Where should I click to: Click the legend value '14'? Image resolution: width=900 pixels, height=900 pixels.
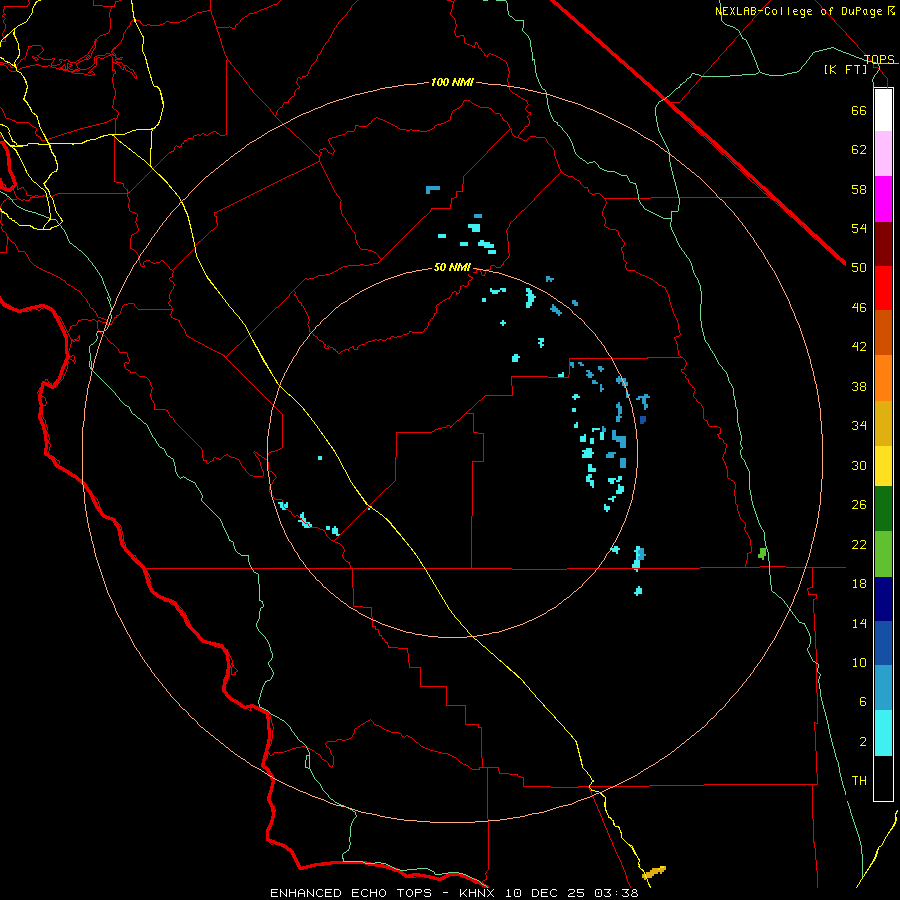tap(859, 623)
